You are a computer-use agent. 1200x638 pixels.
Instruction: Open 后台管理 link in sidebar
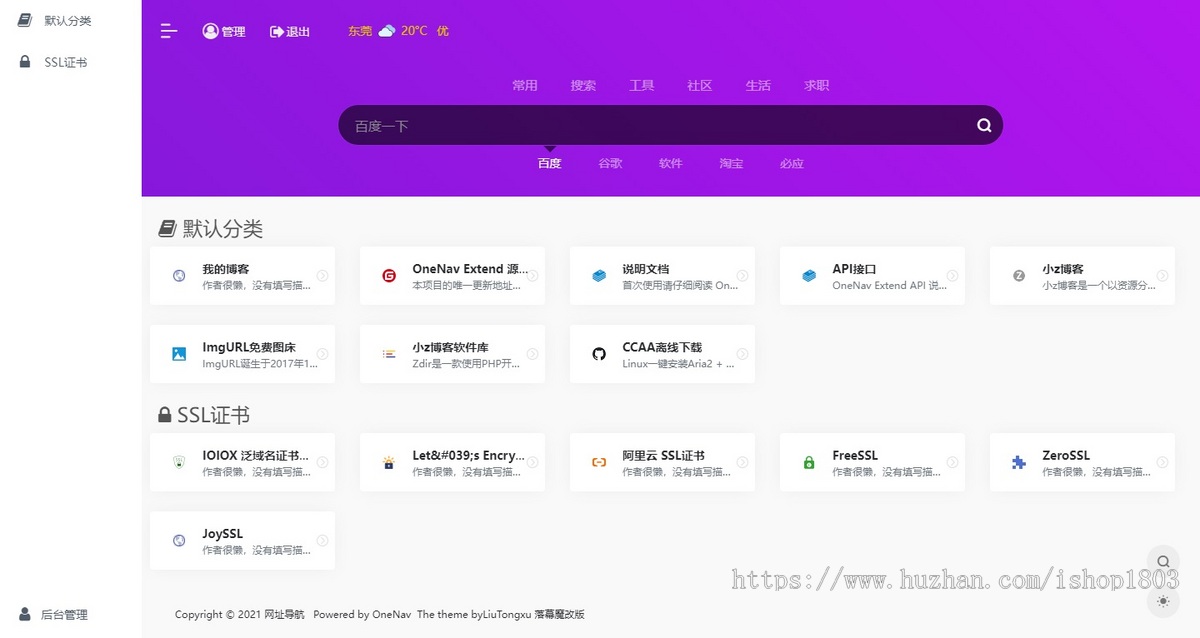point(64,615)
